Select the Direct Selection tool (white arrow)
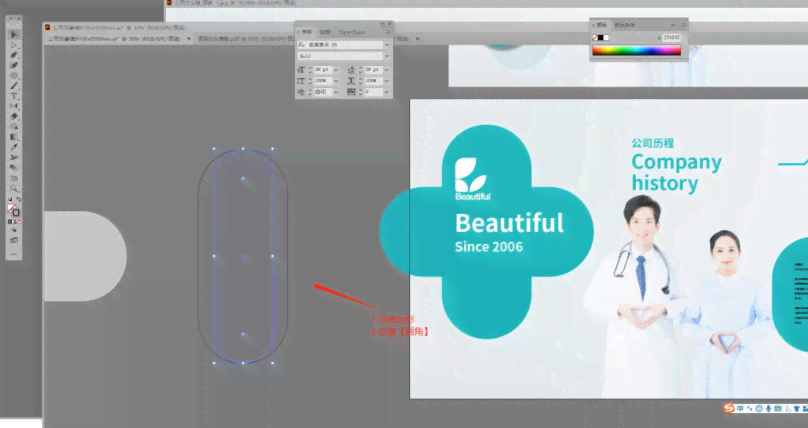This screenshot has height=428, width=808. (x=13, y=45)
